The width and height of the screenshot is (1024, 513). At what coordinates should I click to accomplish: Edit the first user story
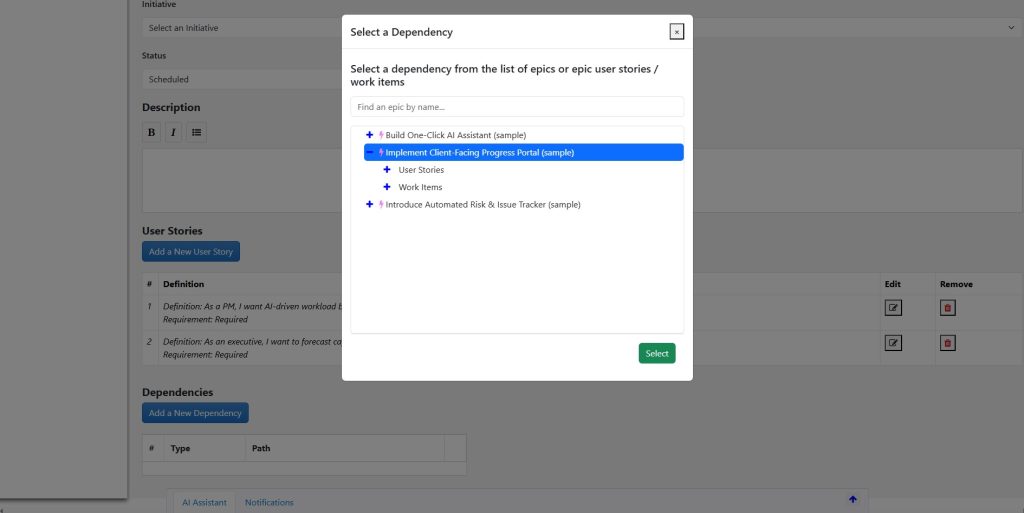point(893,307)
